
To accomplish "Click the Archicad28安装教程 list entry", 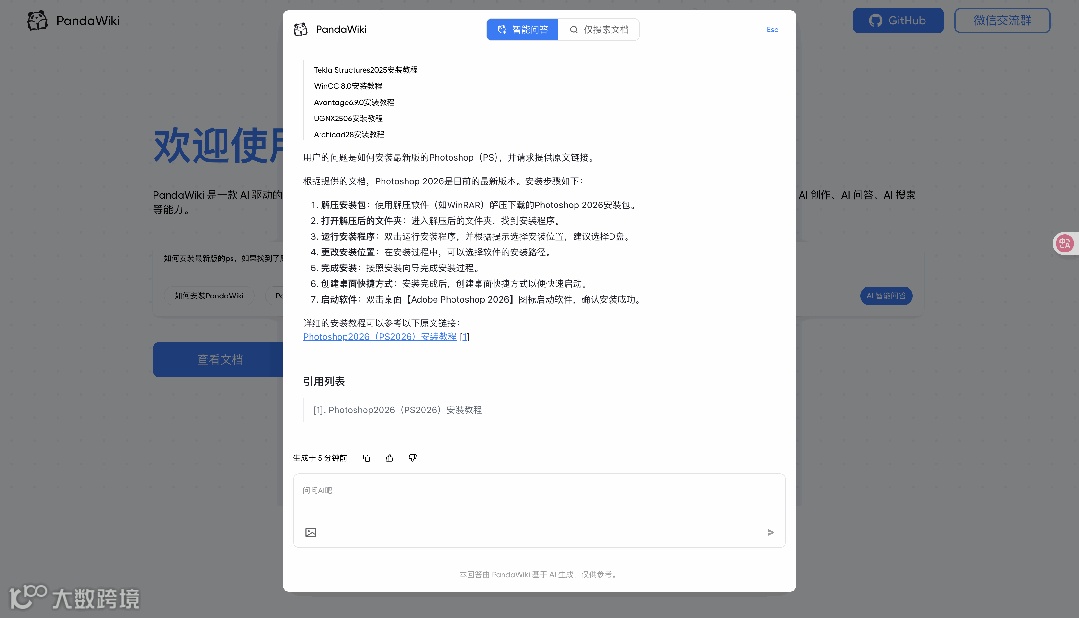I will pyautogui.click(x=349, y=135).
